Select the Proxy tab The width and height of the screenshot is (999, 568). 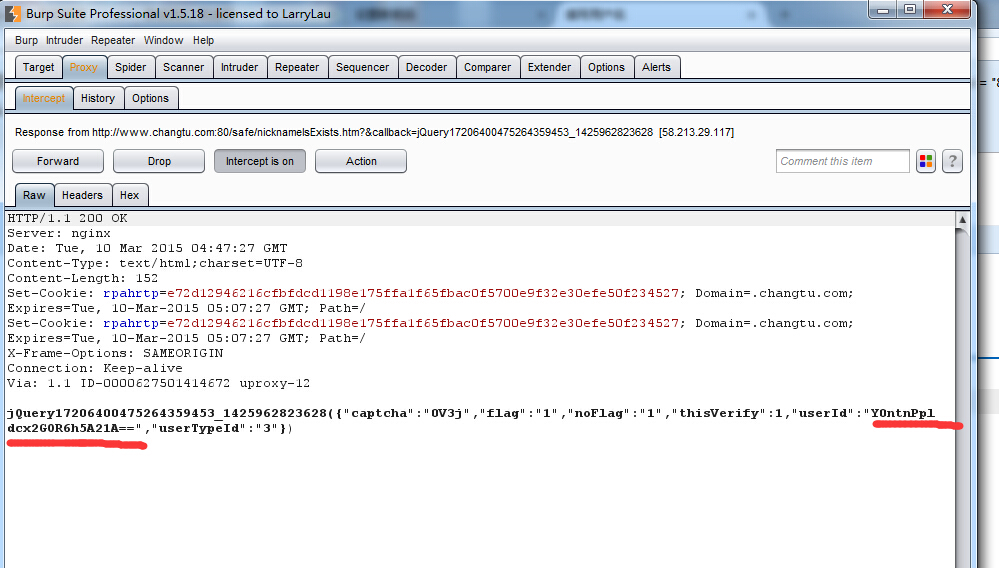(83, 67)
